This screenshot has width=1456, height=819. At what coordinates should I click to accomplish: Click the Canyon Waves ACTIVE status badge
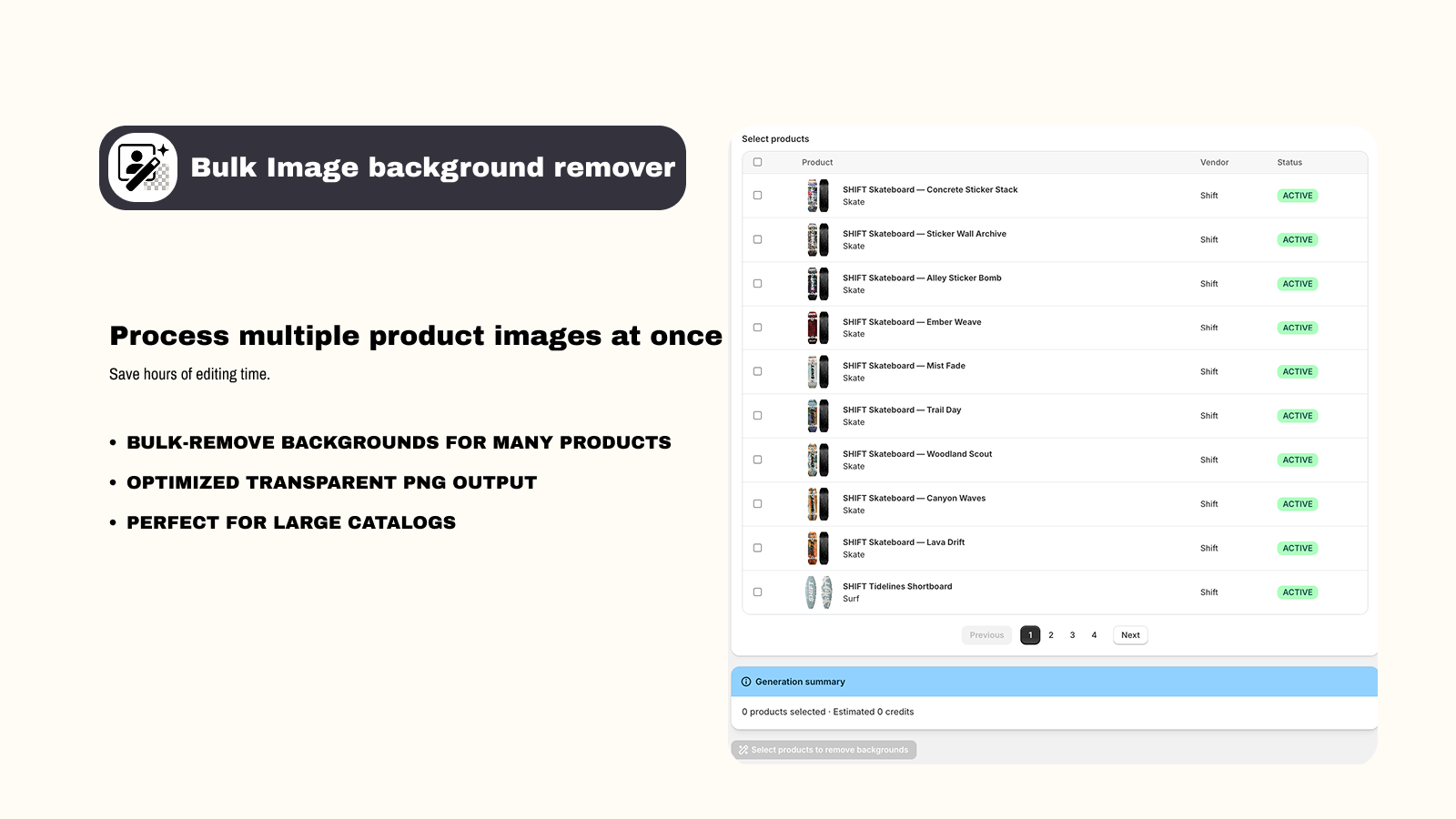click(1297, 503)
